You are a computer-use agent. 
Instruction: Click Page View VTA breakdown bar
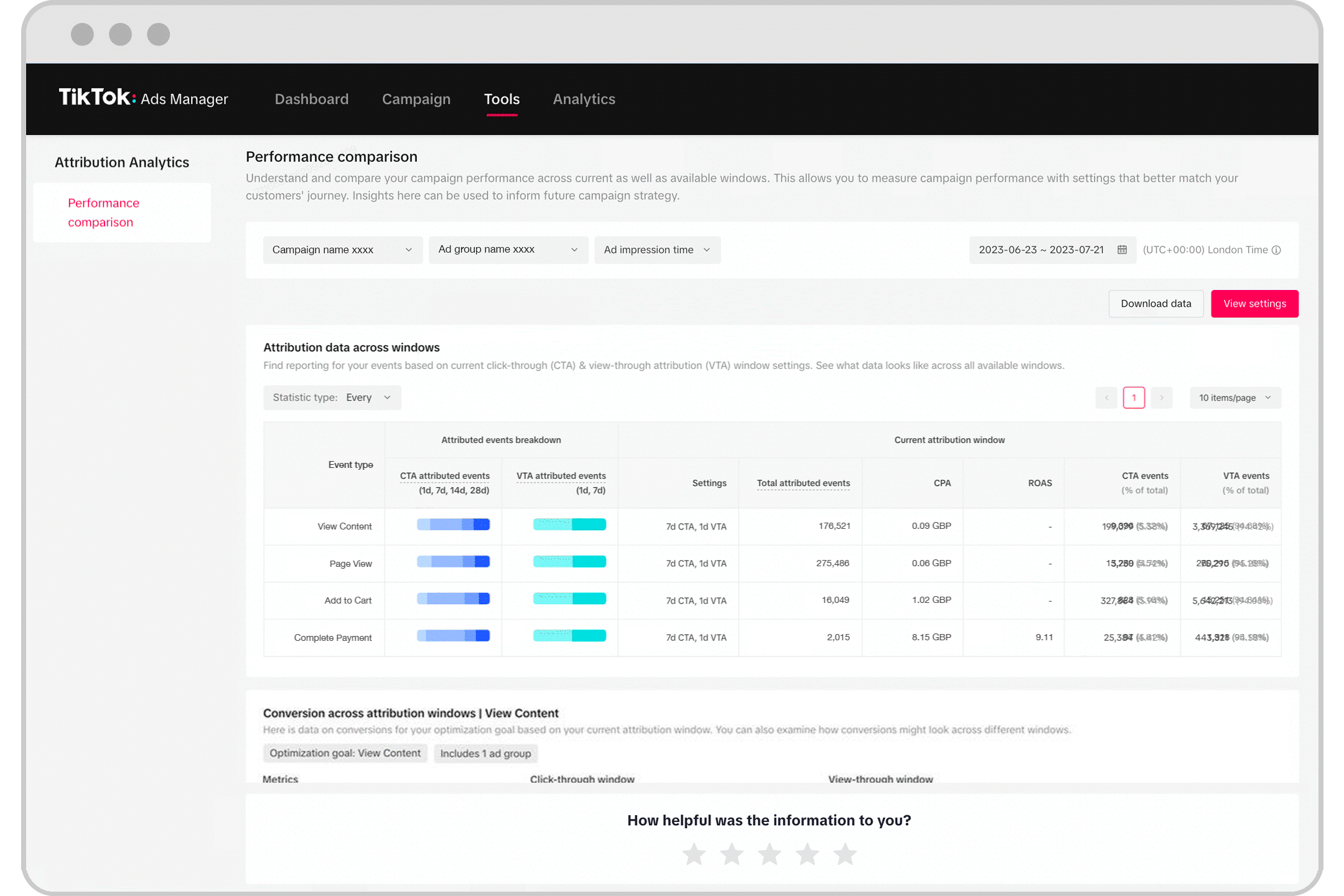click(x=569, y=562)
